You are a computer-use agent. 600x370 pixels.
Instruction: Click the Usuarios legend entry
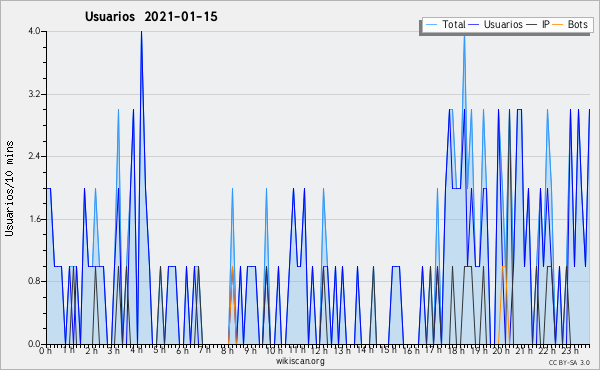pos(496,24)
